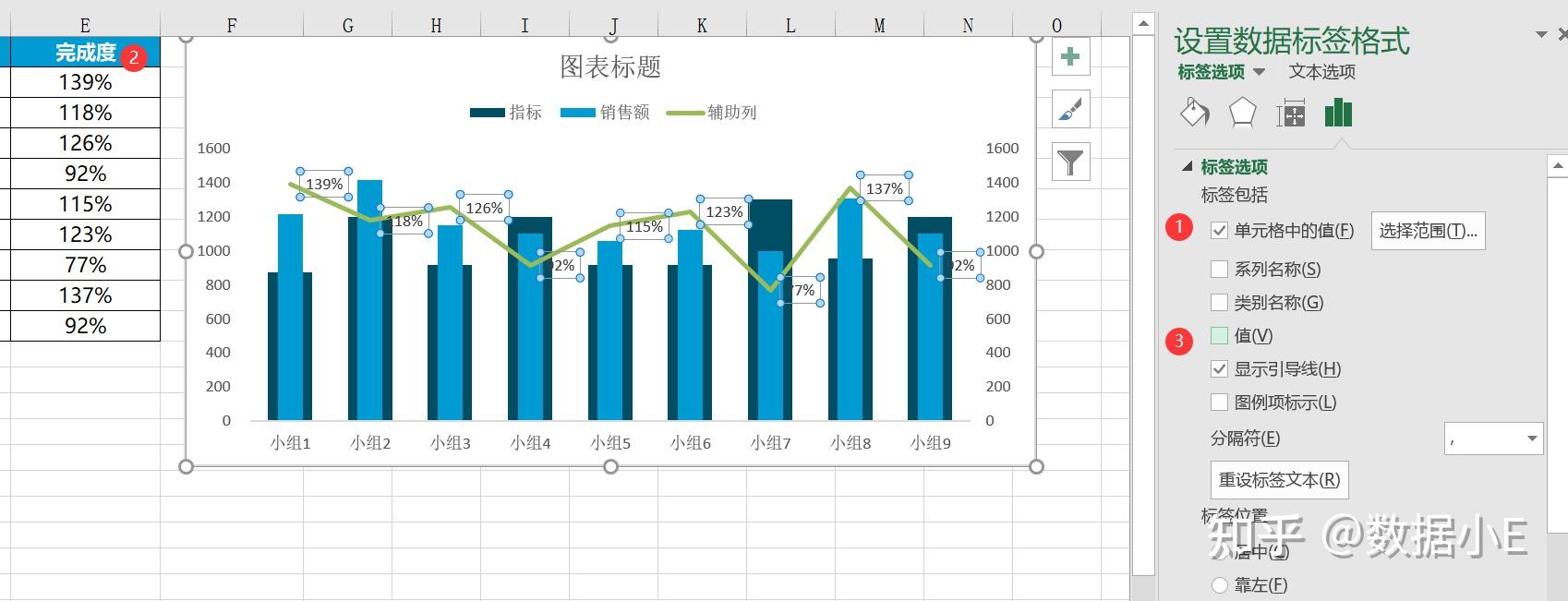Select column header N
The width and height of the screenshot is (1568, 601).
[968, 26]
